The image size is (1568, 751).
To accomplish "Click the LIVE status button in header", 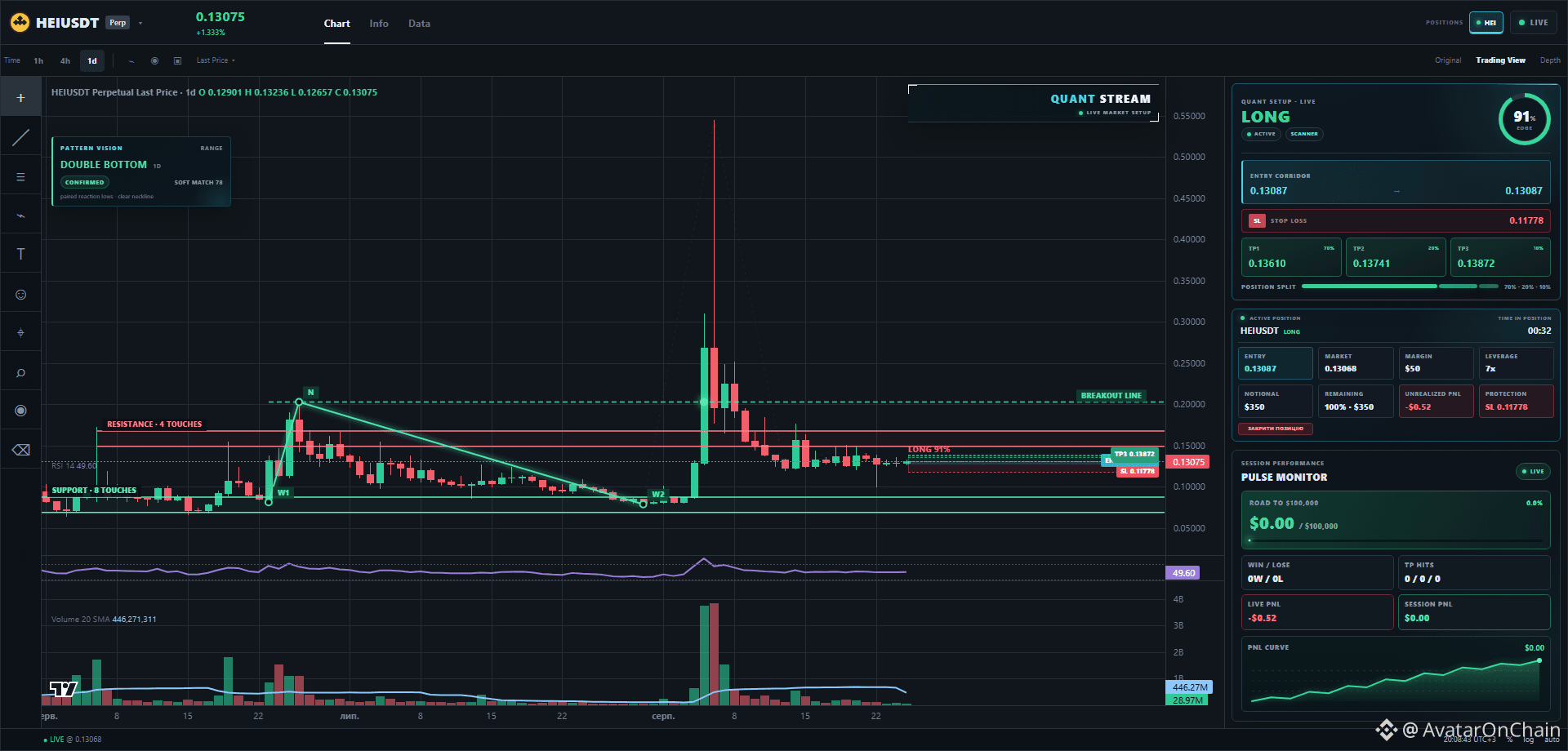I will (1533, 23).
